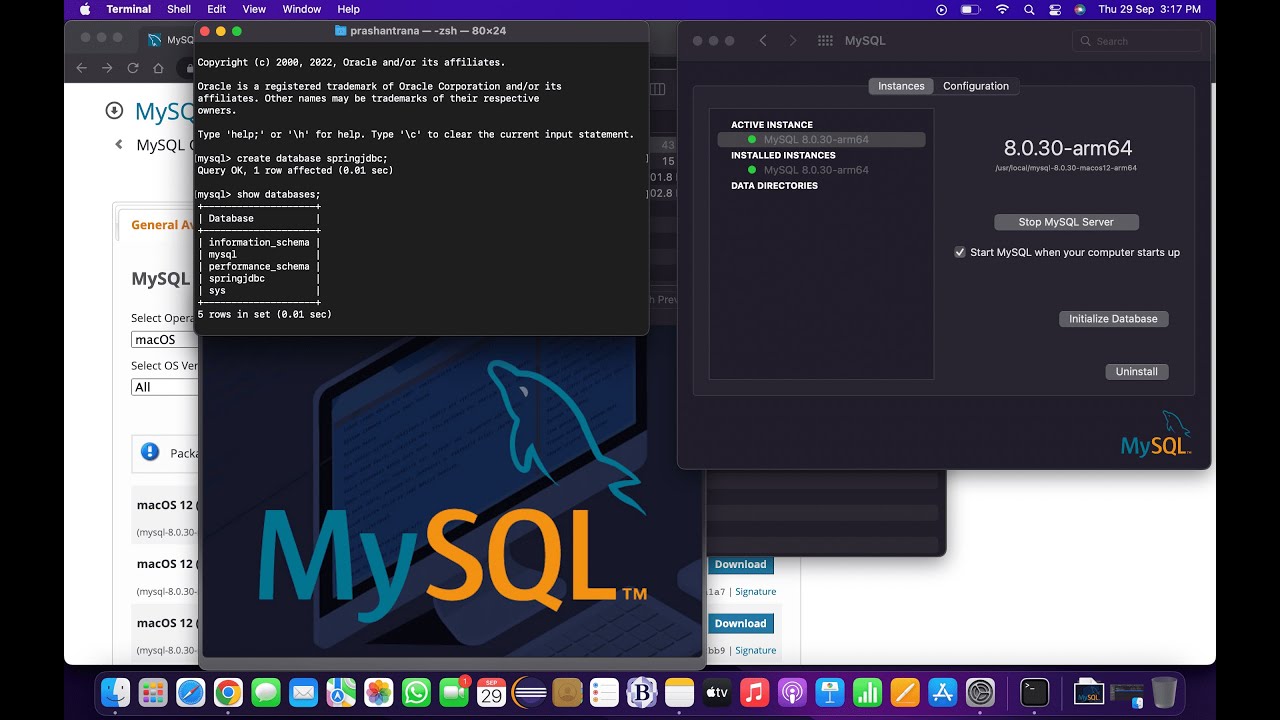This screenshot has height=720, width=1280.
Task: Open the Edit menu
Action: tap(216, 9)
